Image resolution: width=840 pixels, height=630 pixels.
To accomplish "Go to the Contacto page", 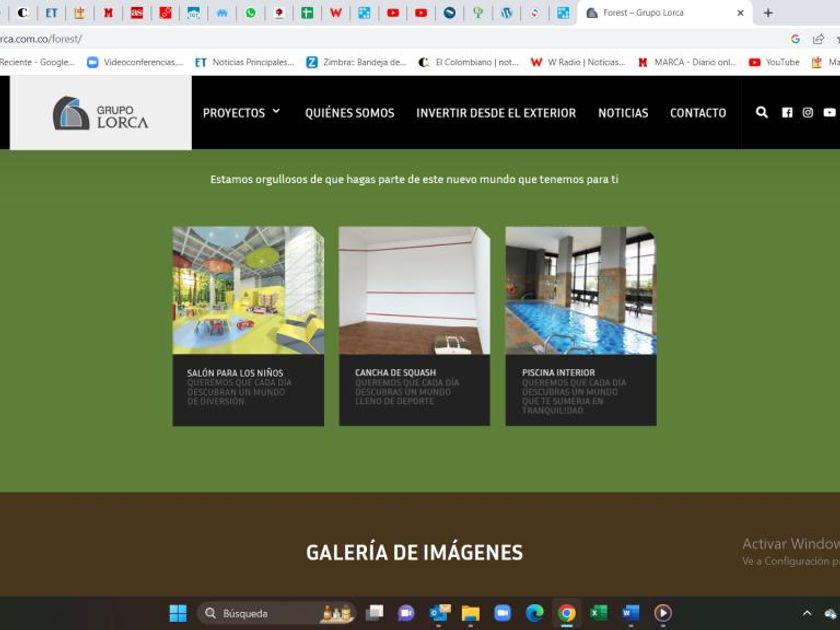I will coord(698,113).
